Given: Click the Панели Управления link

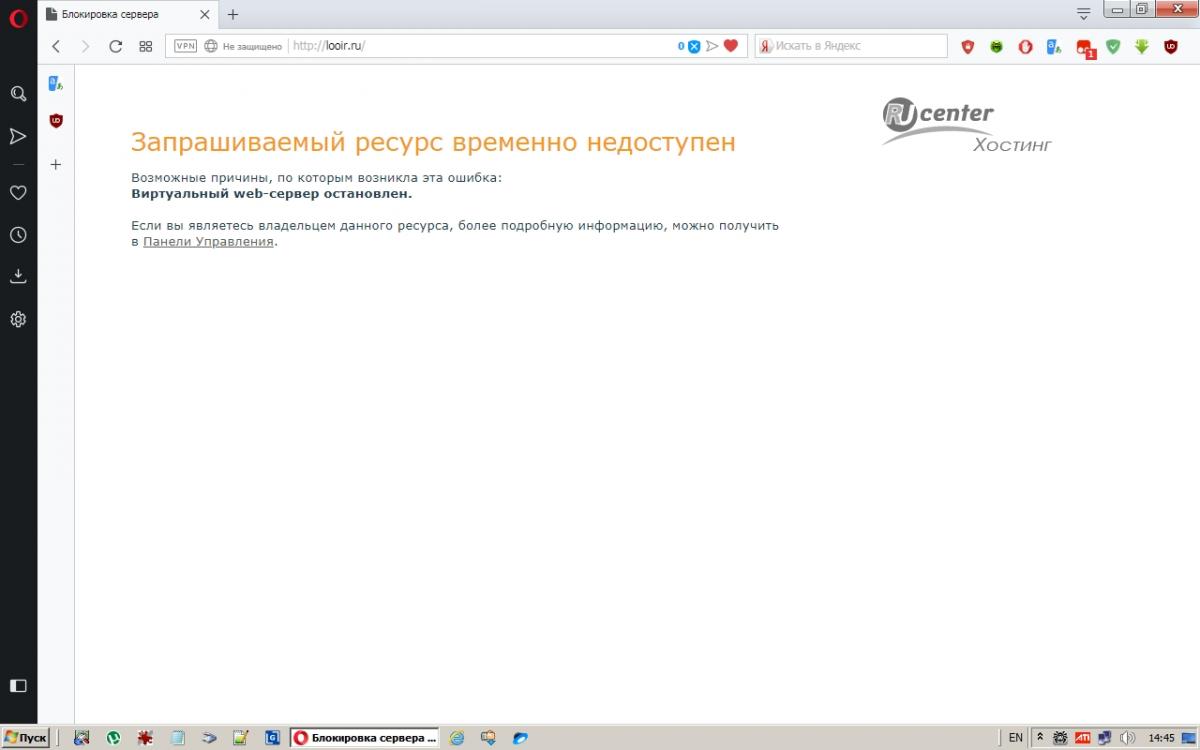Looking at the screenshot, I should coord(208,242).
